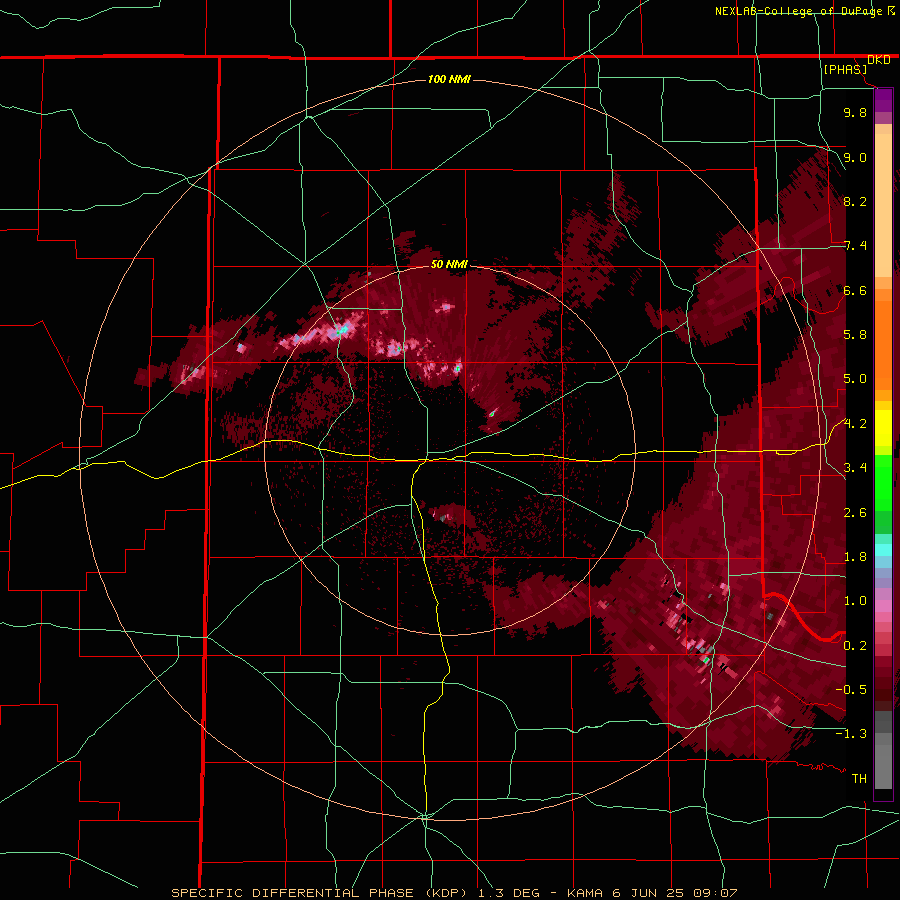Click the -1.3 legend value
900x900 pixels.
click(851, 734)
